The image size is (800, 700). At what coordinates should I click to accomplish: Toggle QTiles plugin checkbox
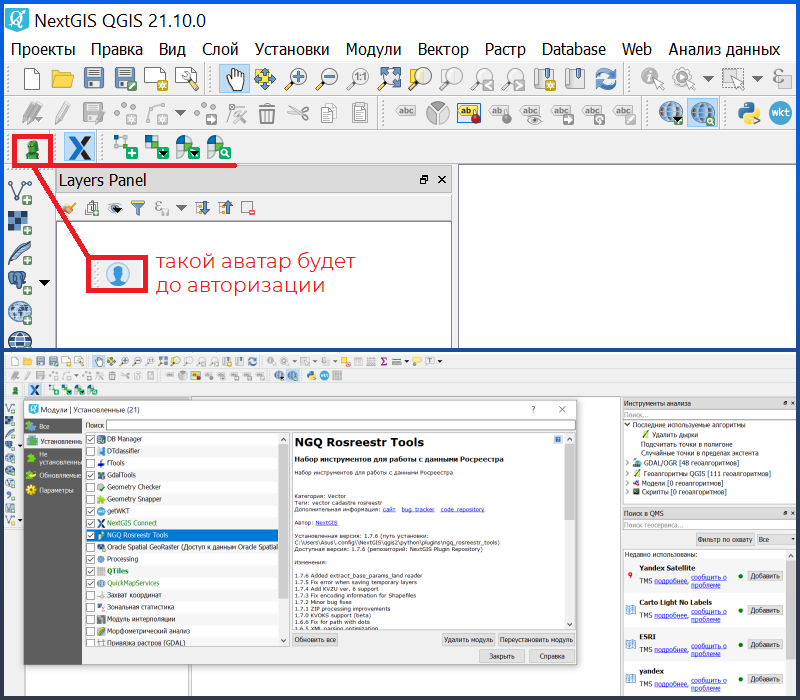91,571
